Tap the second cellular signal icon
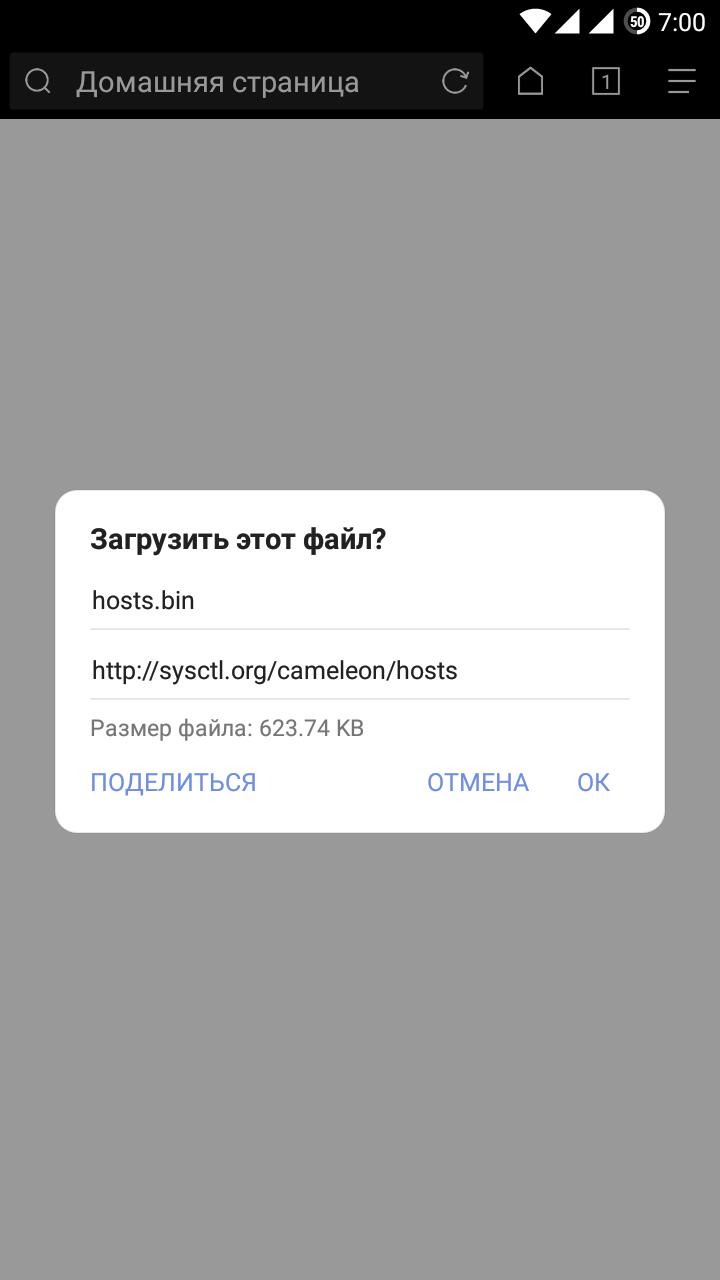This screenshot has width=720, height=1280. (601, 21)
